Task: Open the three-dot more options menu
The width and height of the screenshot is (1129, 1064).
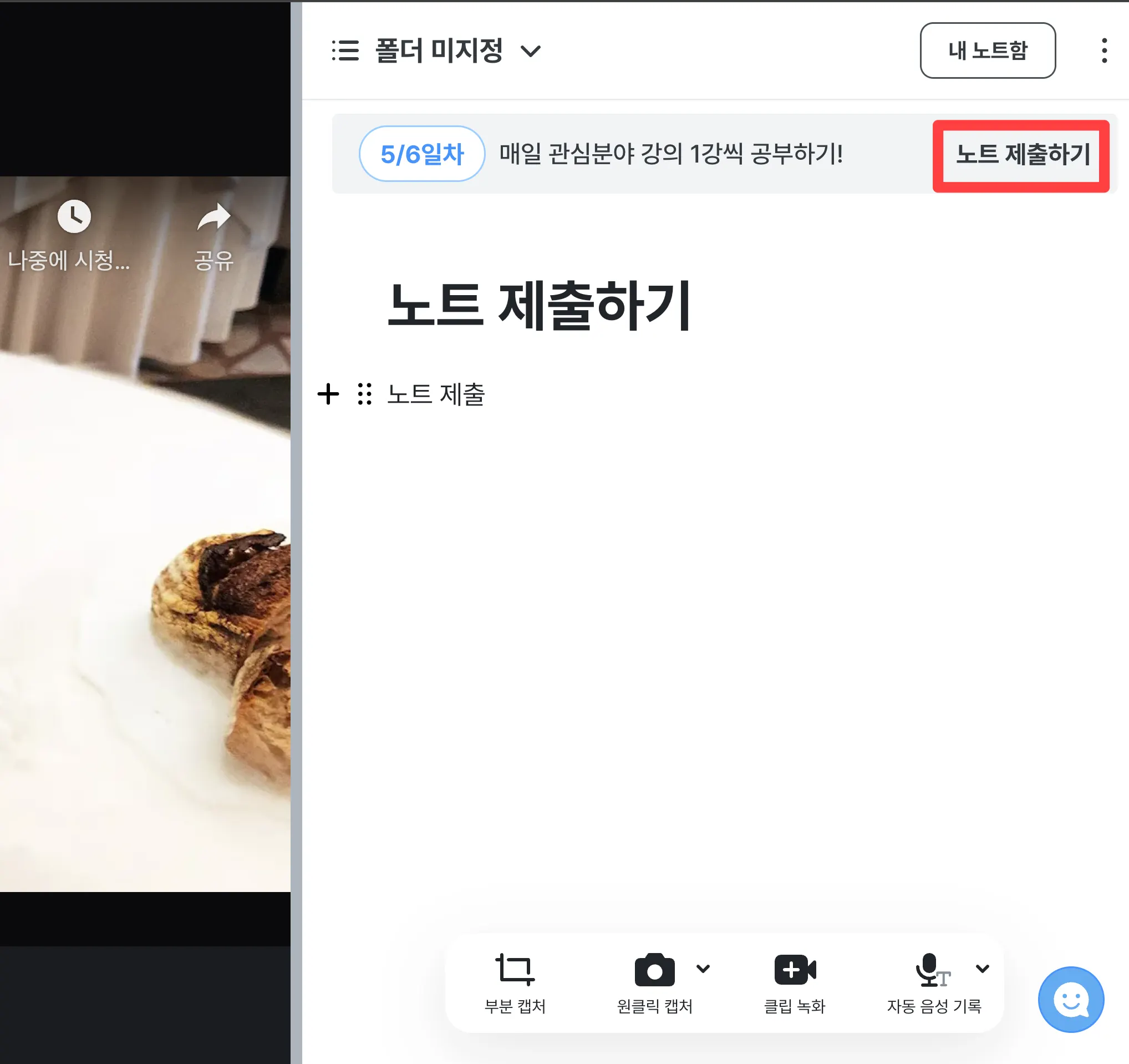Action: [x=1104, y=50]
